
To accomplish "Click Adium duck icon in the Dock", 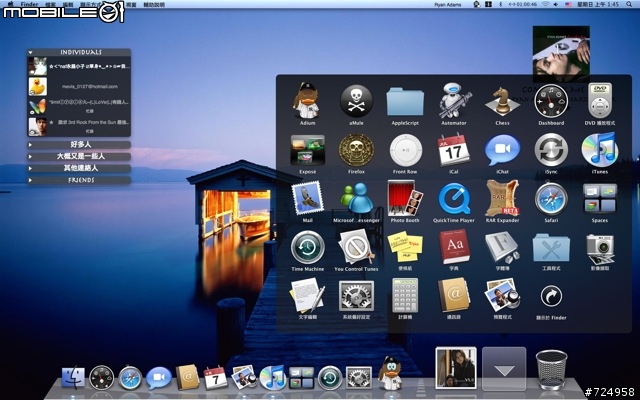I will tap(390, 373).
